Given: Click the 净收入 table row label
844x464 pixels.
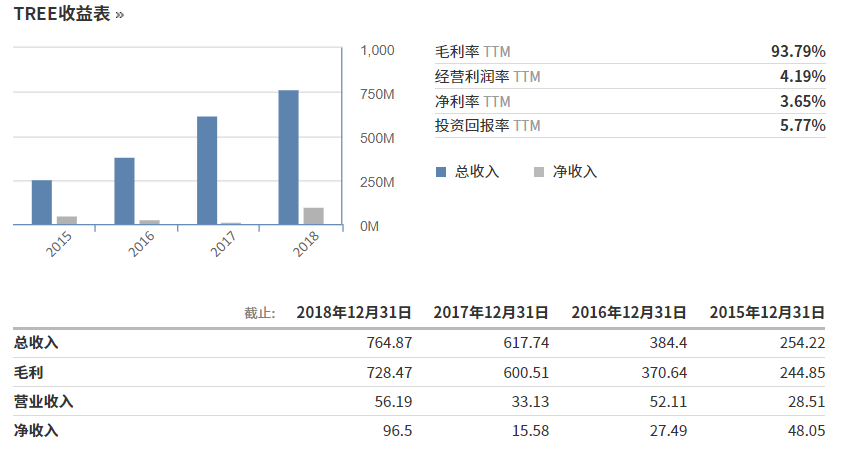Looking at the screenshot, I should [36, 430].
